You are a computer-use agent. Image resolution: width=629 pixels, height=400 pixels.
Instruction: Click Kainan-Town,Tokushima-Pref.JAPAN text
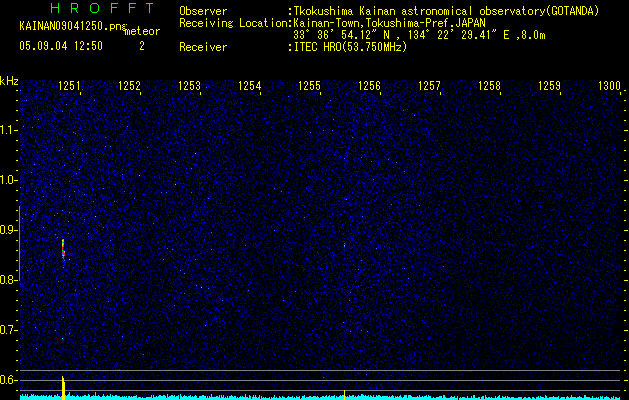click(389, 23)
